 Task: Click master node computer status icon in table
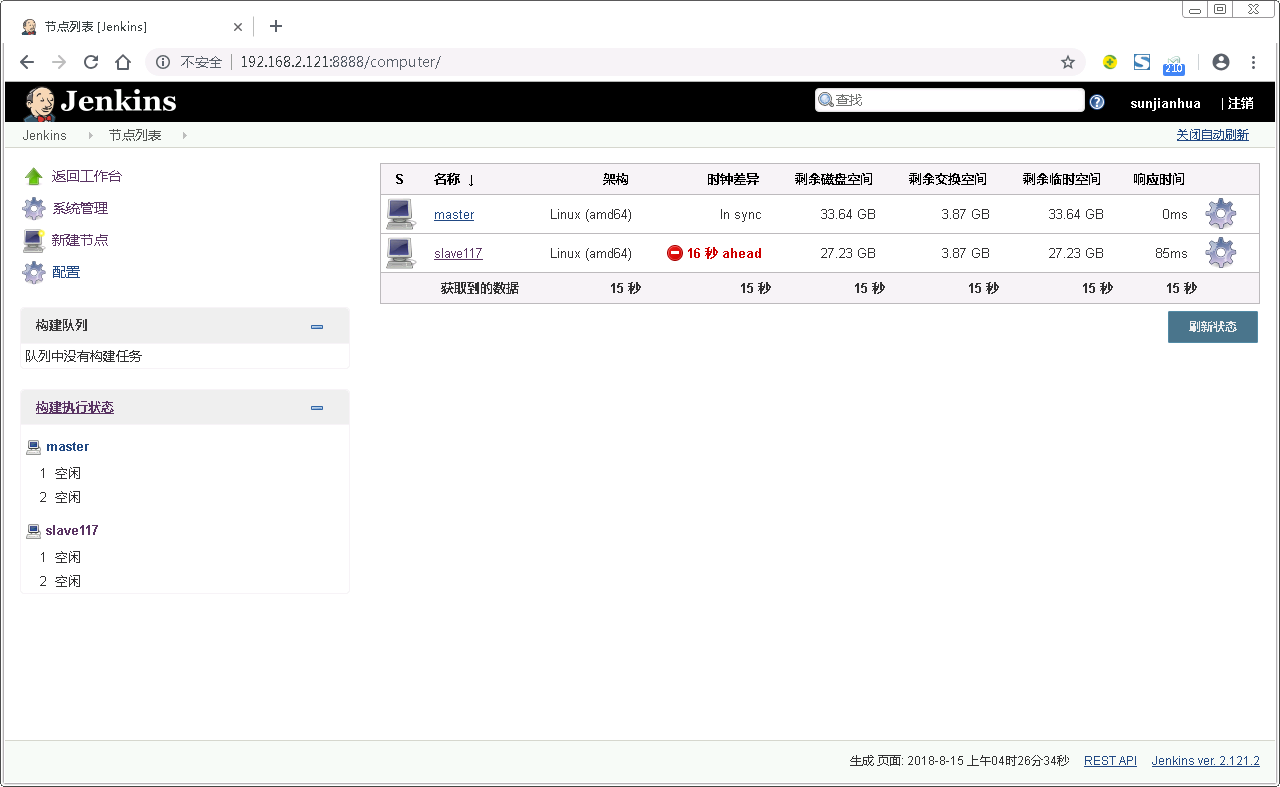click(x=401, y=214)
